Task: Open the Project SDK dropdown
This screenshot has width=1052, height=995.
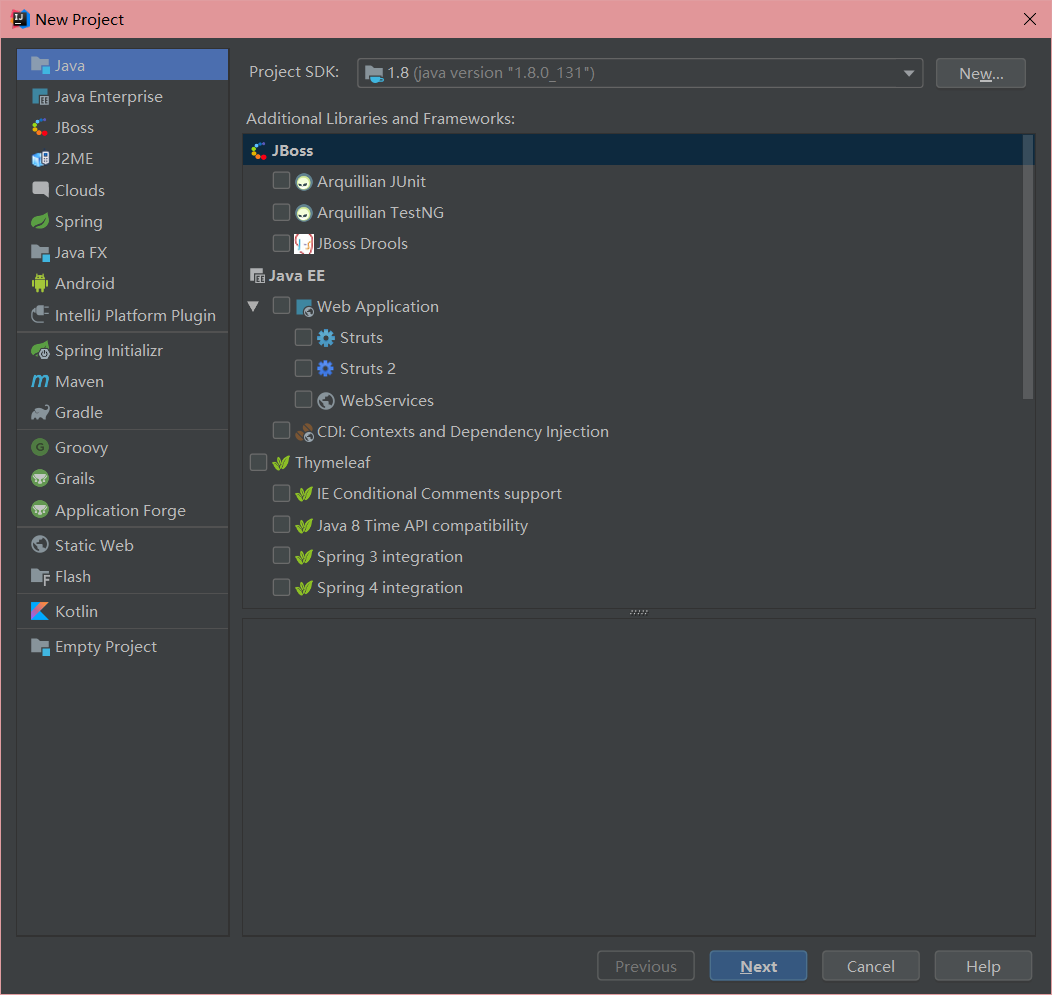Action: point(640,73)
